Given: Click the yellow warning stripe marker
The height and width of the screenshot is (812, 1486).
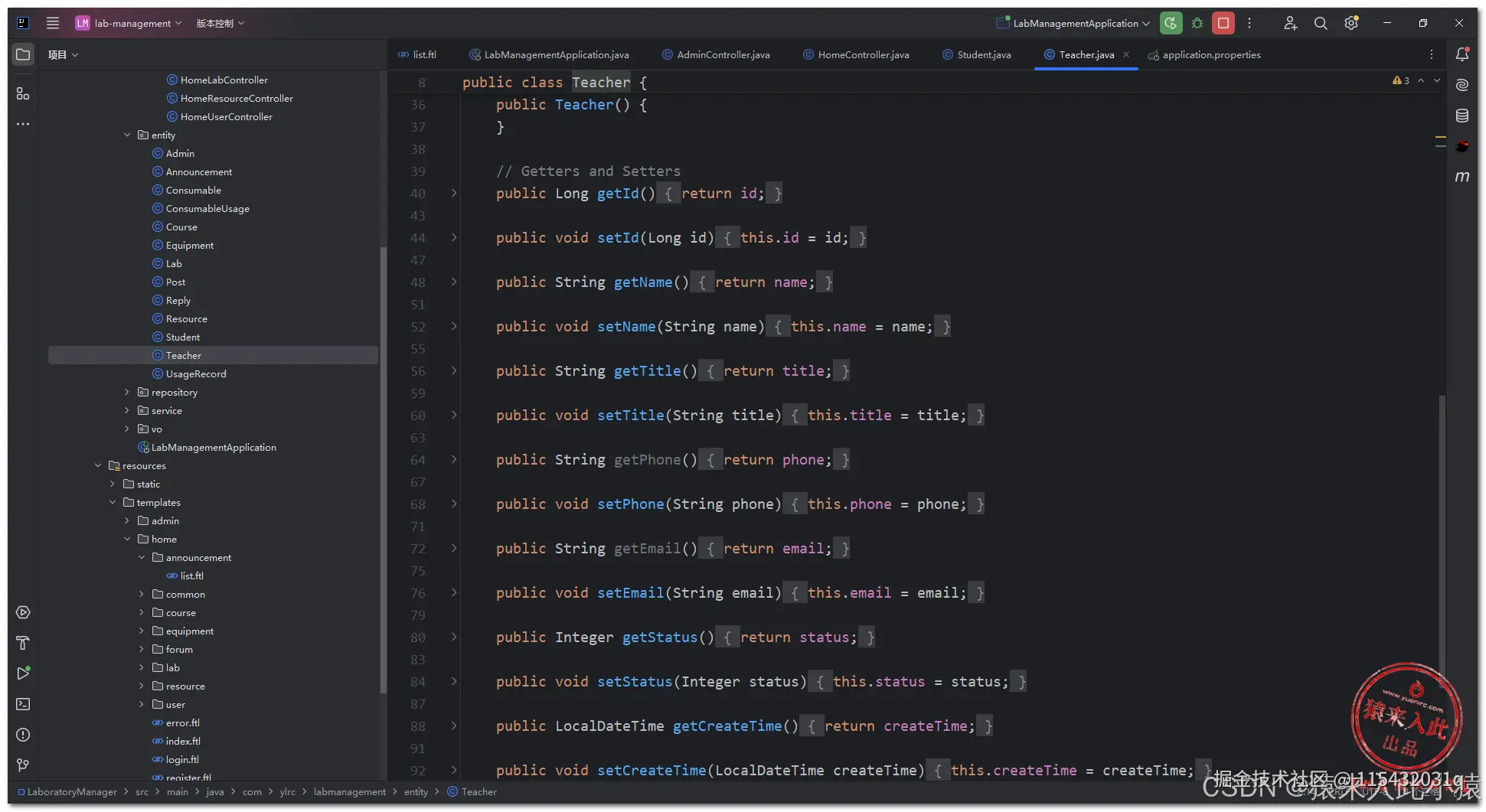Looking at the screenshot, I should [x=1441, y=138].
